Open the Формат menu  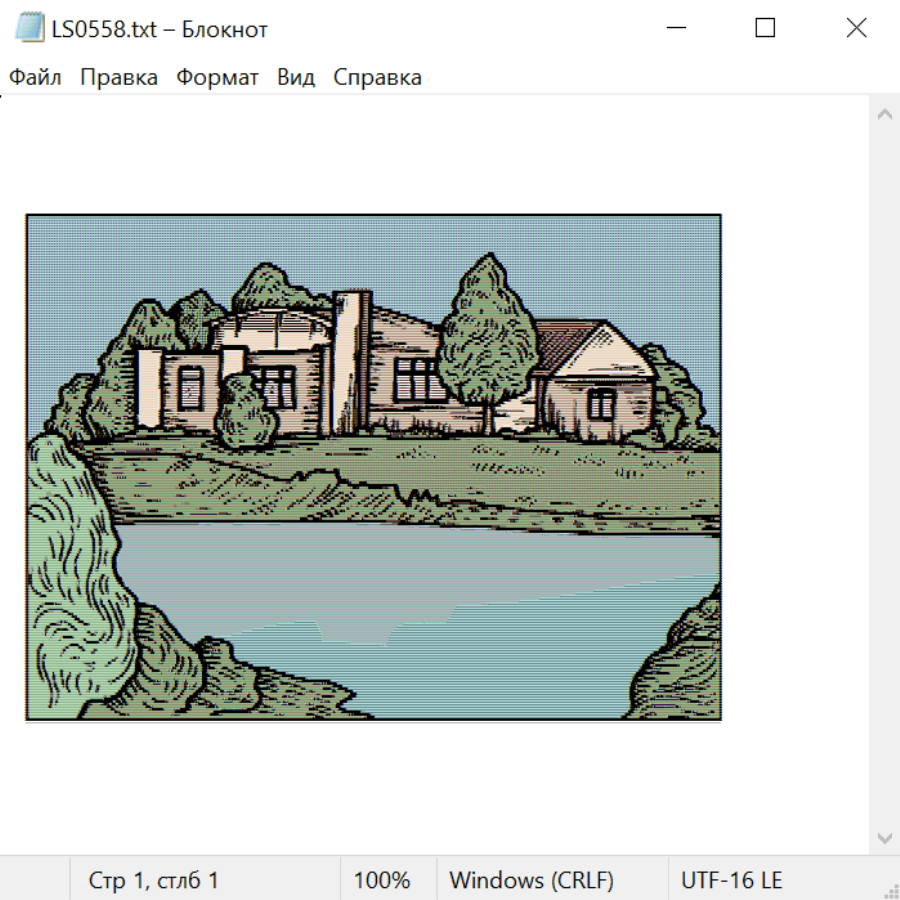coord(217,77)
